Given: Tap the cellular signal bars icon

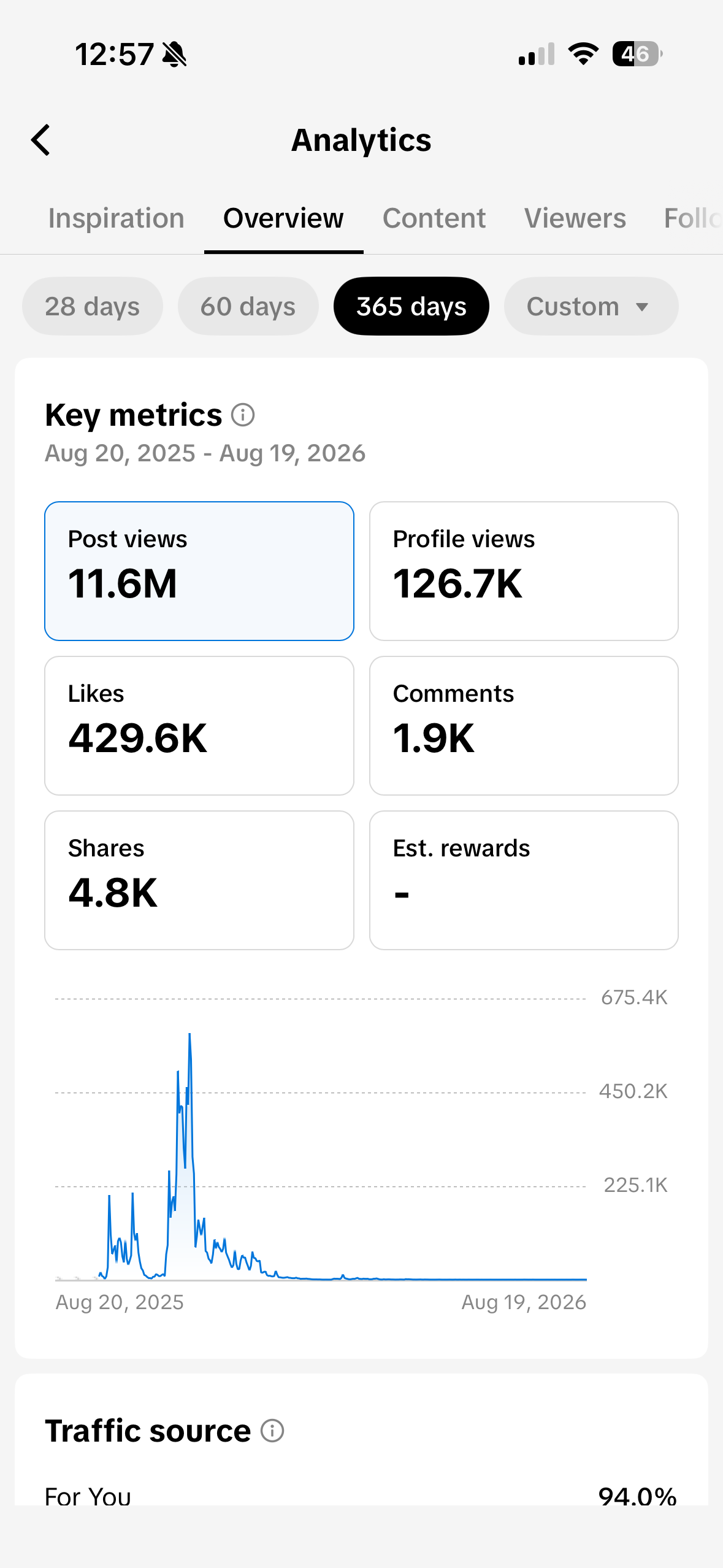Looking at the screenshot, I should point(537,54).
